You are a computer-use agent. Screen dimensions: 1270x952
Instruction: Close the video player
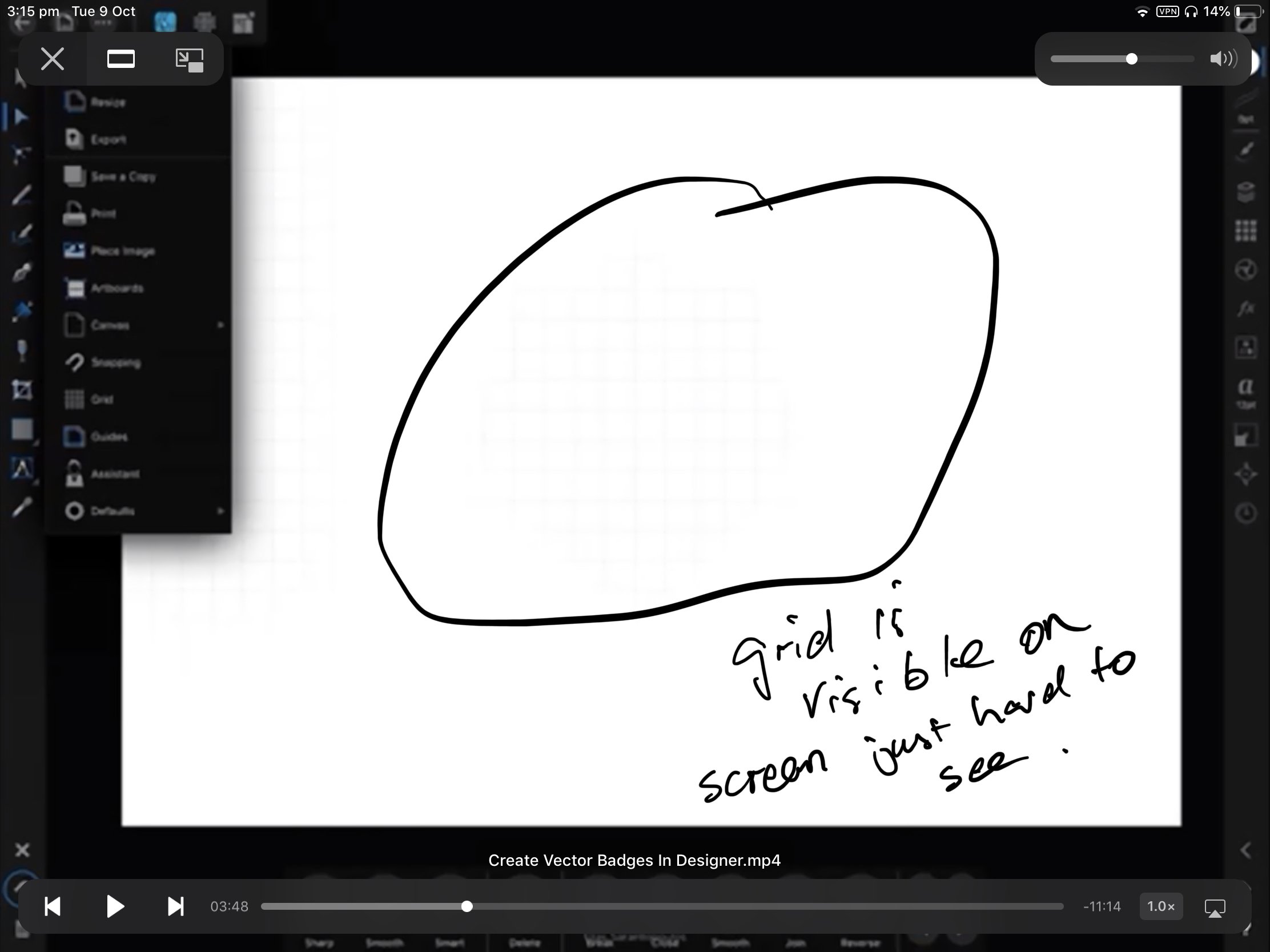pyautogui.click(x=52, y=59)
